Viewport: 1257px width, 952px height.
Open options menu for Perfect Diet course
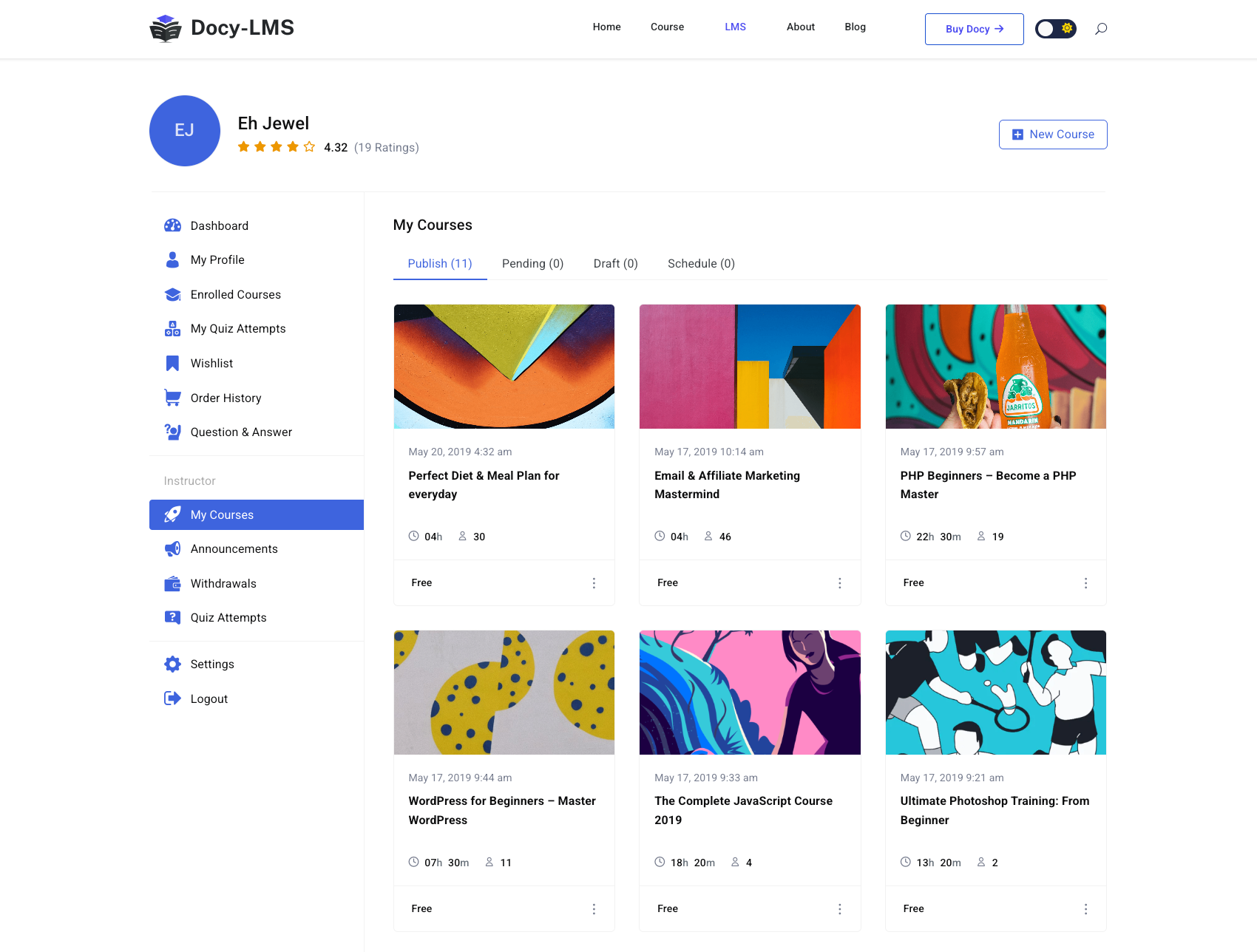tap(594, 583)
